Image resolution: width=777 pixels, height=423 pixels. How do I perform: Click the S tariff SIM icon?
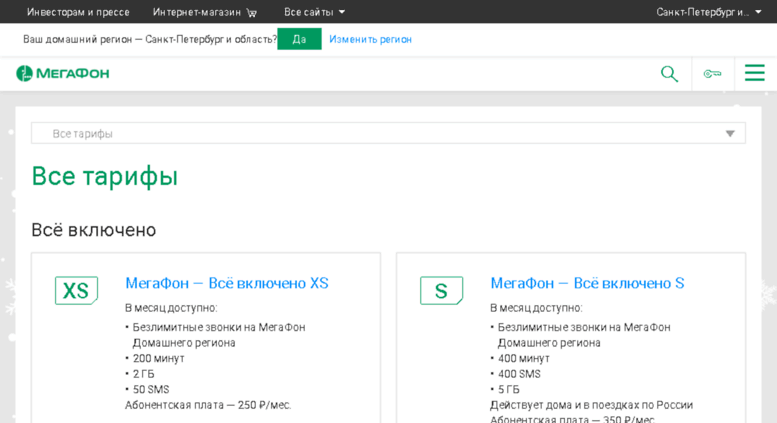pos(442,290)
